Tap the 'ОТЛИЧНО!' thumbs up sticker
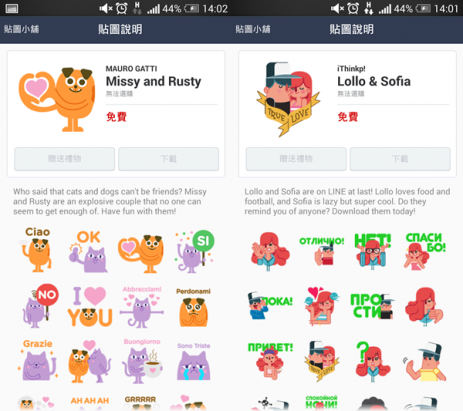 click(322, 251)
